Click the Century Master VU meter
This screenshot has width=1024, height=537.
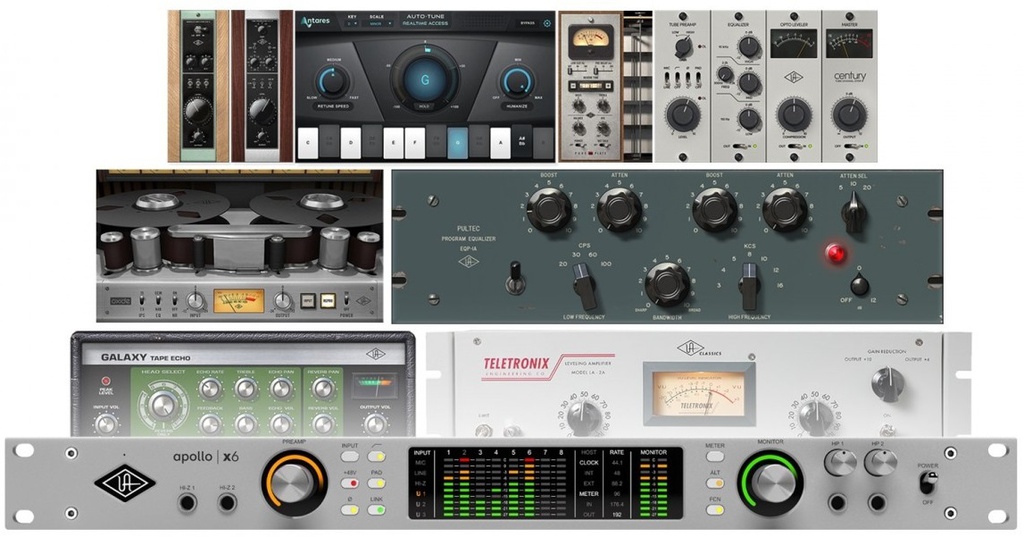tap(849, 44)
